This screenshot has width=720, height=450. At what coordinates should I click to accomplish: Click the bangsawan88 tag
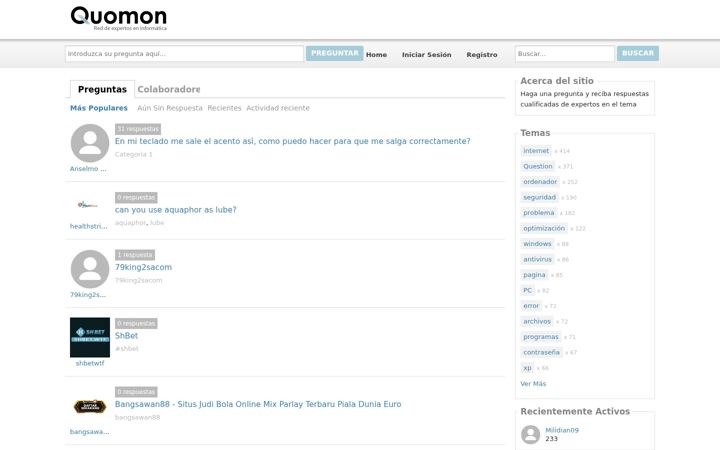(x=137, y=417)
